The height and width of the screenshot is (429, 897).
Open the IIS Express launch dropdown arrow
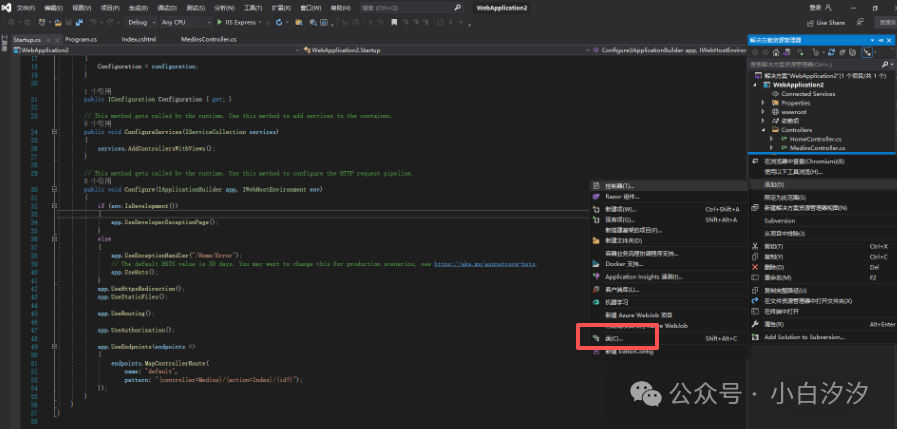point(260,22)
